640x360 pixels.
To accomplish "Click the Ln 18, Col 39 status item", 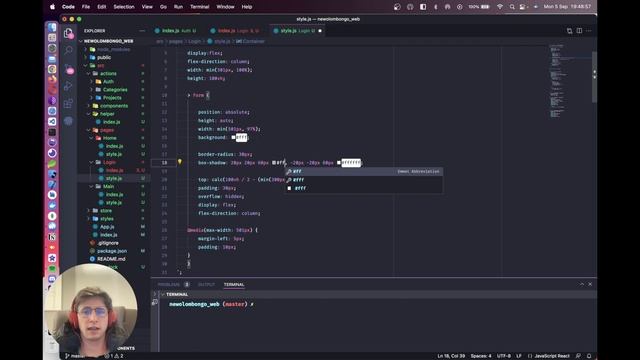I will [451, 356].
